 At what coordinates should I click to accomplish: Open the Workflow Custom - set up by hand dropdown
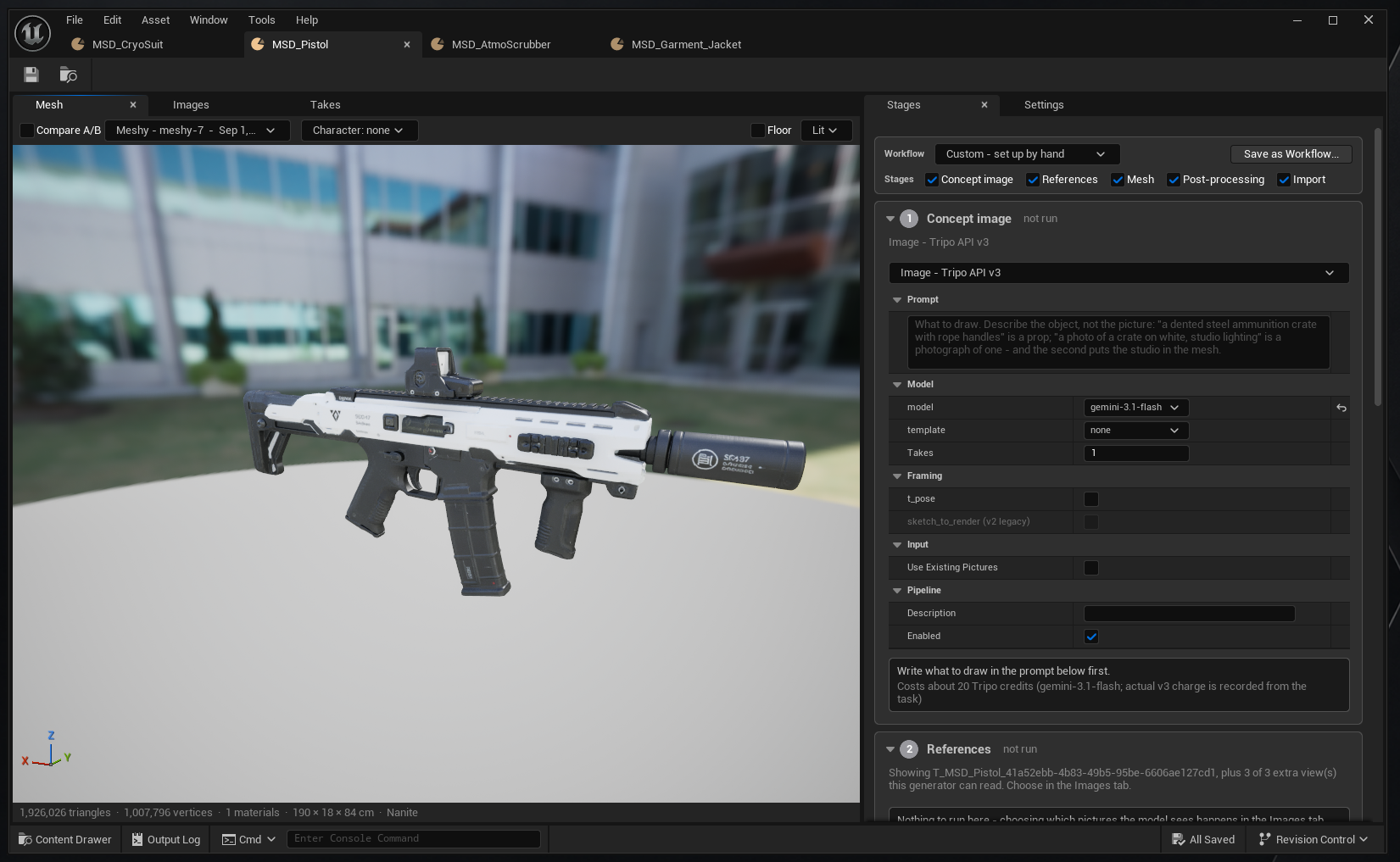click(1027, 154)
